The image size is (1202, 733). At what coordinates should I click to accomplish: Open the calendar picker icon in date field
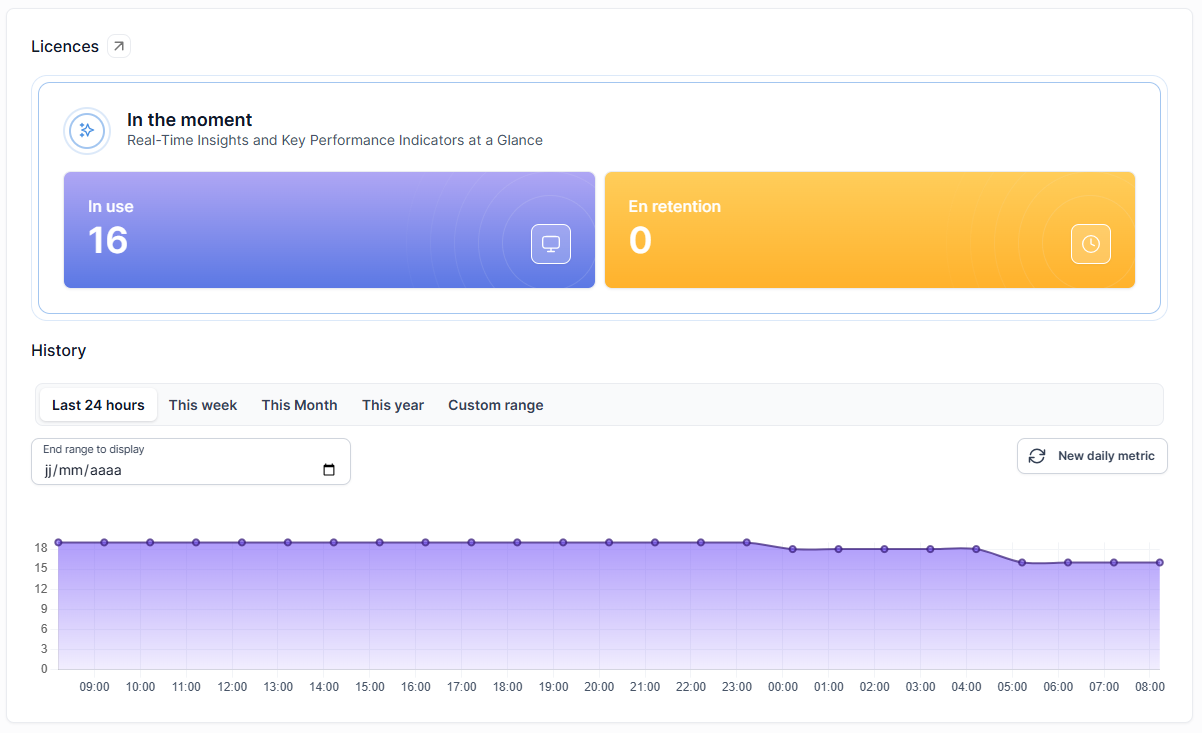329,470
